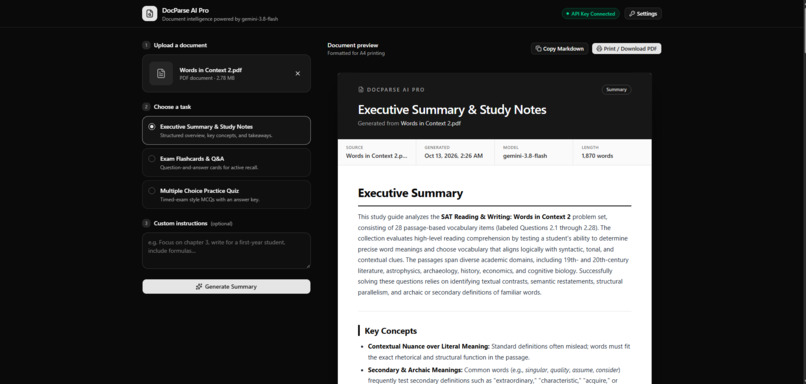Select Multiple Choice Practice Quiz task
The width and height of the screenshot is (806, 384).
point(226,194)
